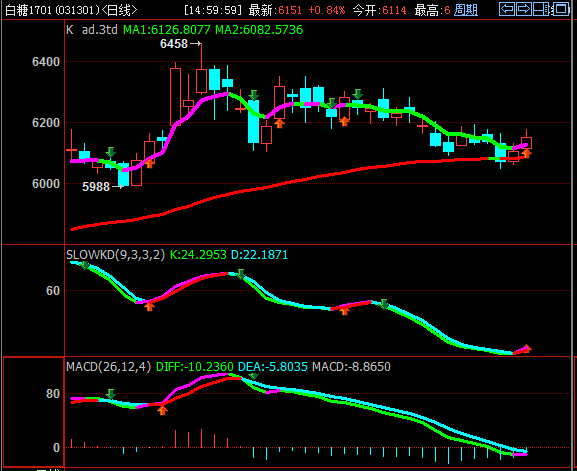
Task: Click the green sell arrow at the MACD peak
Action: click(x=253, y=376)
